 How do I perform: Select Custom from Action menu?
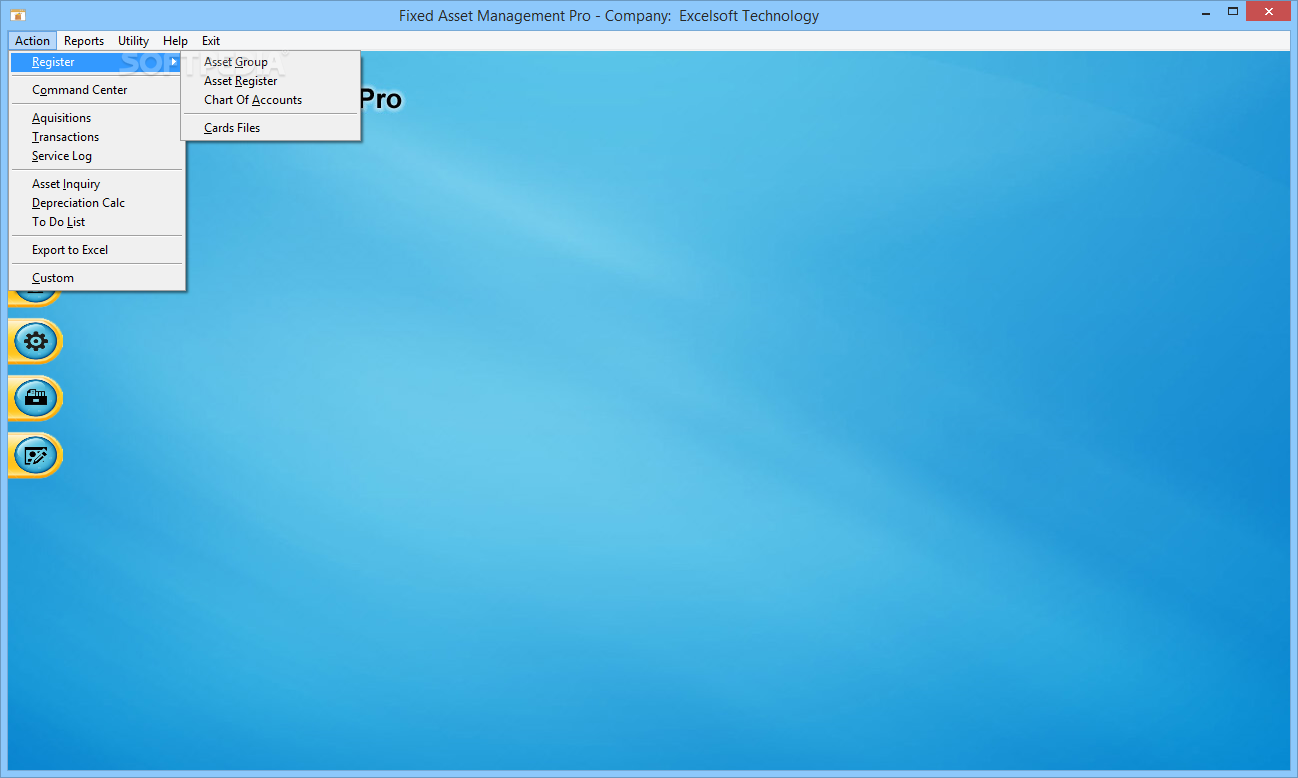click(97, 278)
